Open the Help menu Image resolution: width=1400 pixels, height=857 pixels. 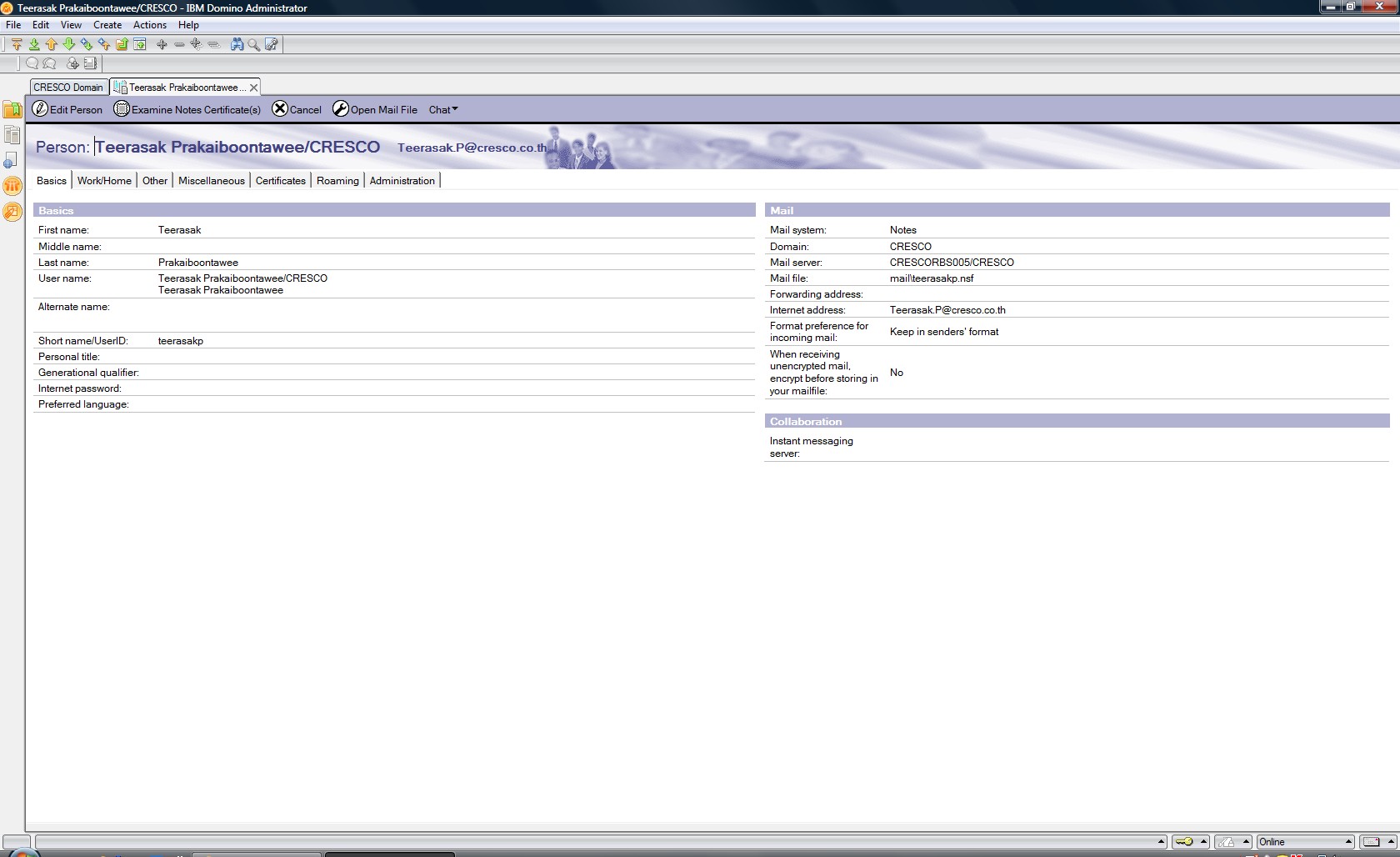[188, 25]
